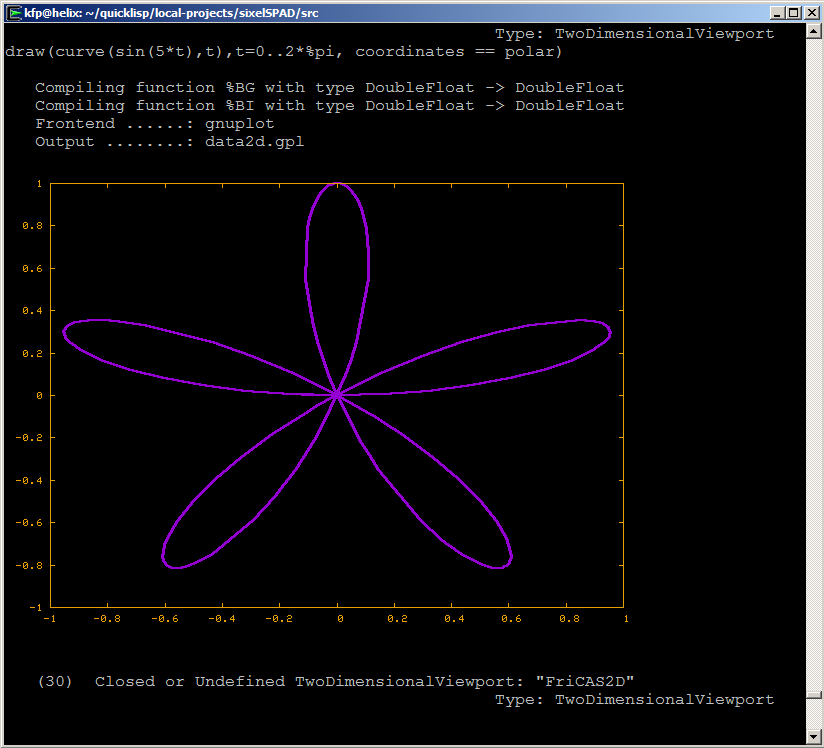The width and height of the screenshot is (824, 748).
Task: Click the y-axis label 0.8
Action: click(x=33, y=226)
